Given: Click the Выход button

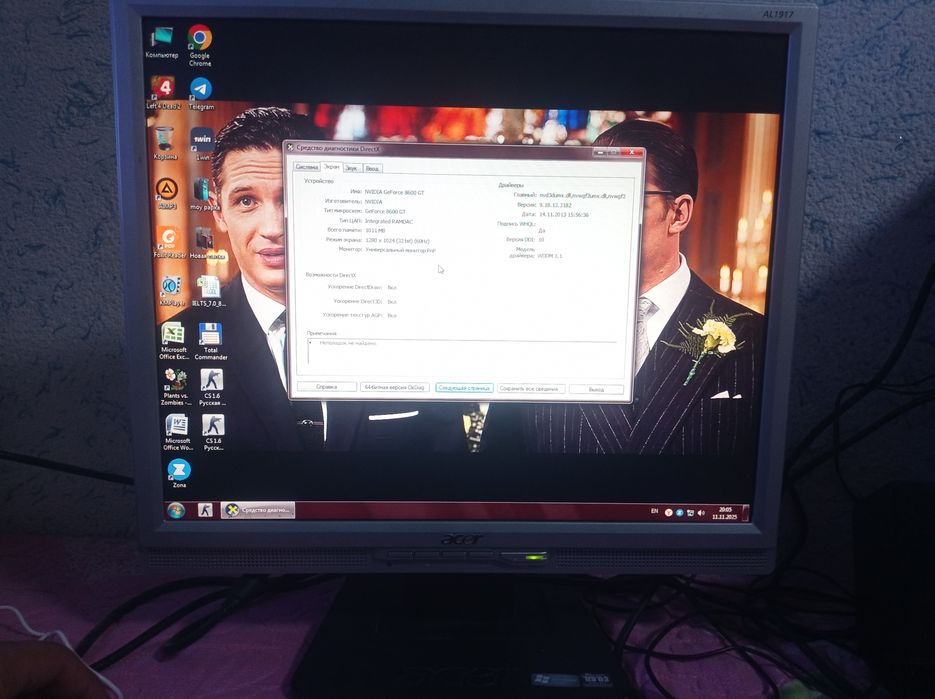Looking at the screenshot, I should click(x=596, y=389).
